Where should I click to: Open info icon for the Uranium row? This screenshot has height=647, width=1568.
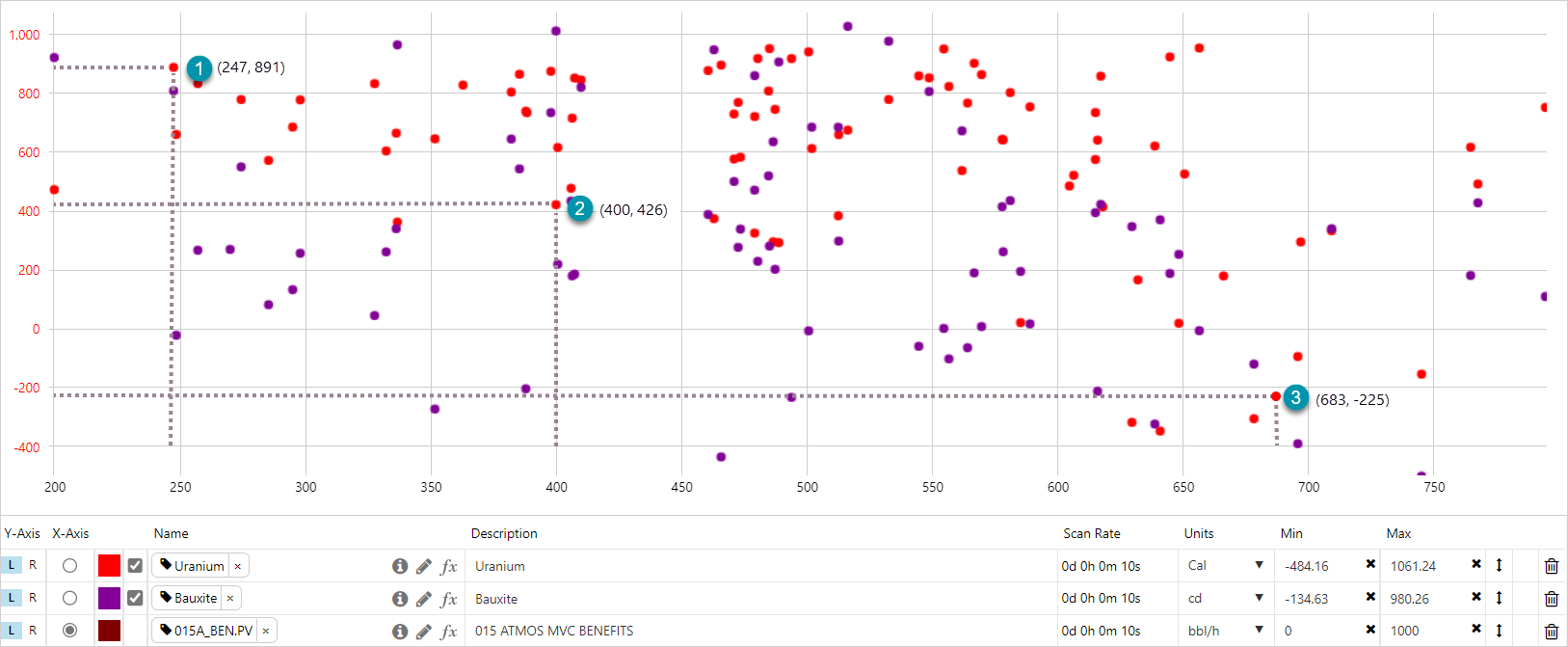click(x=400, y=566)
